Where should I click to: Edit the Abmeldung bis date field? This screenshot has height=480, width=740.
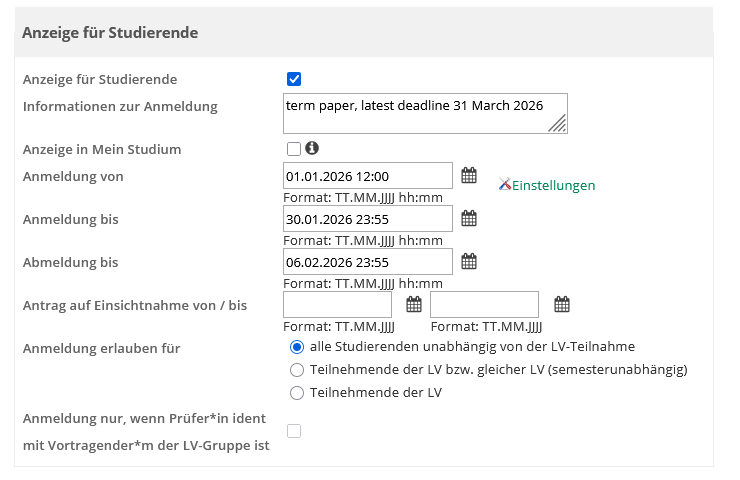(368, 262)
